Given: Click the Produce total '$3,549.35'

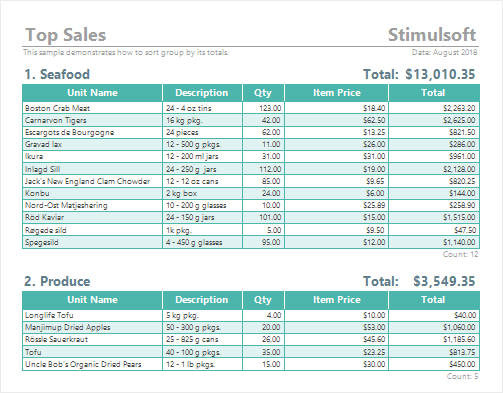Looking at the screenshot, I should [x=444, y=281].
